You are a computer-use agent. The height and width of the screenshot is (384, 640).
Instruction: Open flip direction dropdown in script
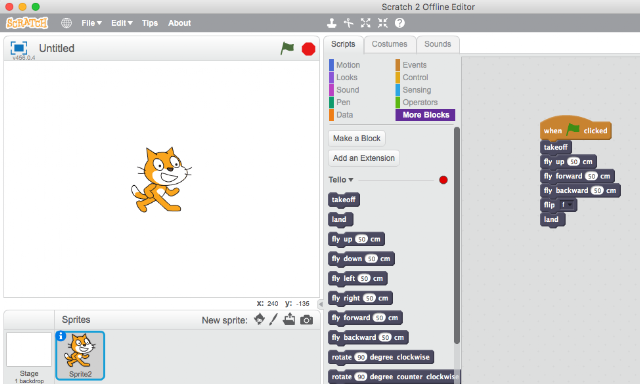[567, 205]
